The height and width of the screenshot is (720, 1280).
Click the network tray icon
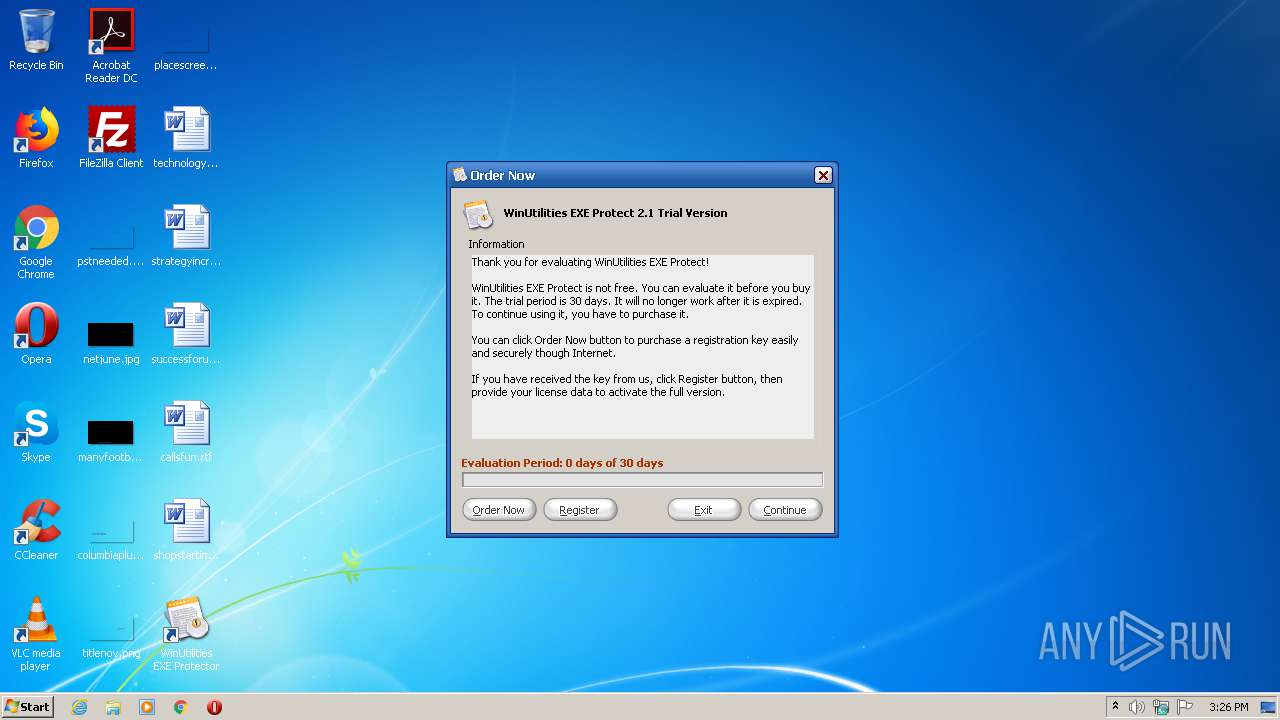pyautogui.click(x=1161, y=707)
